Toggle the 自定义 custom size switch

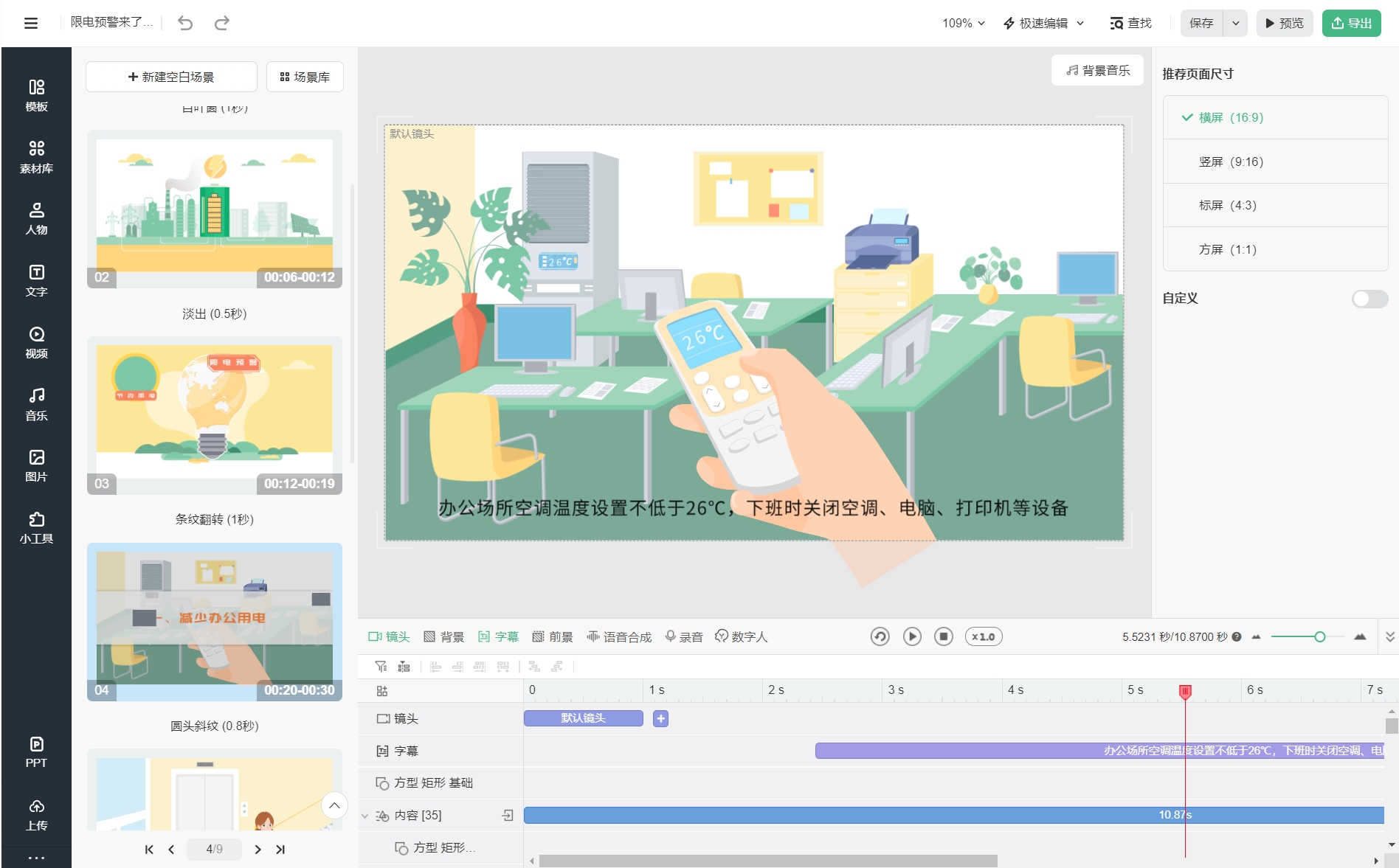[x=1369, y=299]
